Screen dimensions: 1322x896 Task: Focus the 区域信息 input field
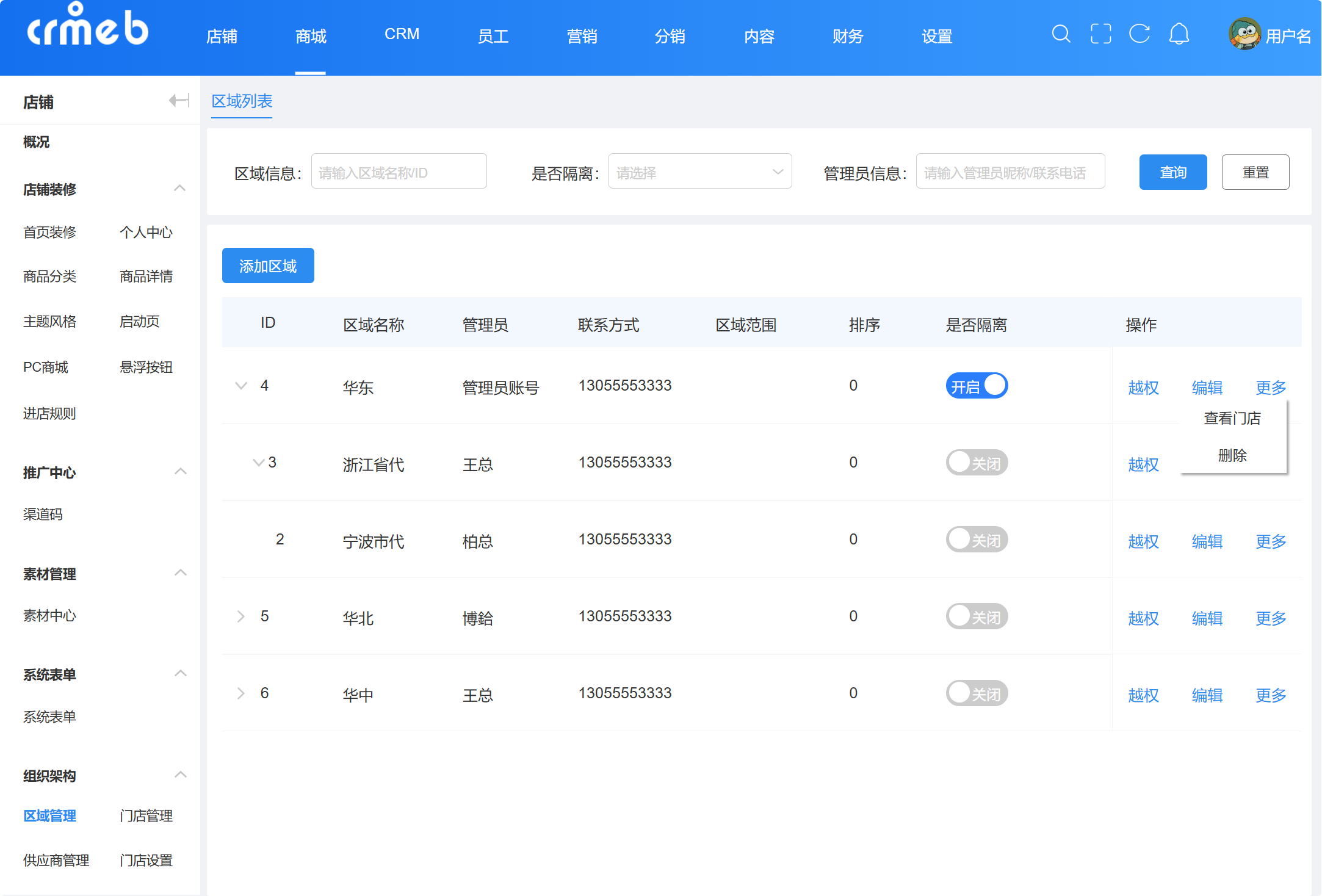(399, 172)
